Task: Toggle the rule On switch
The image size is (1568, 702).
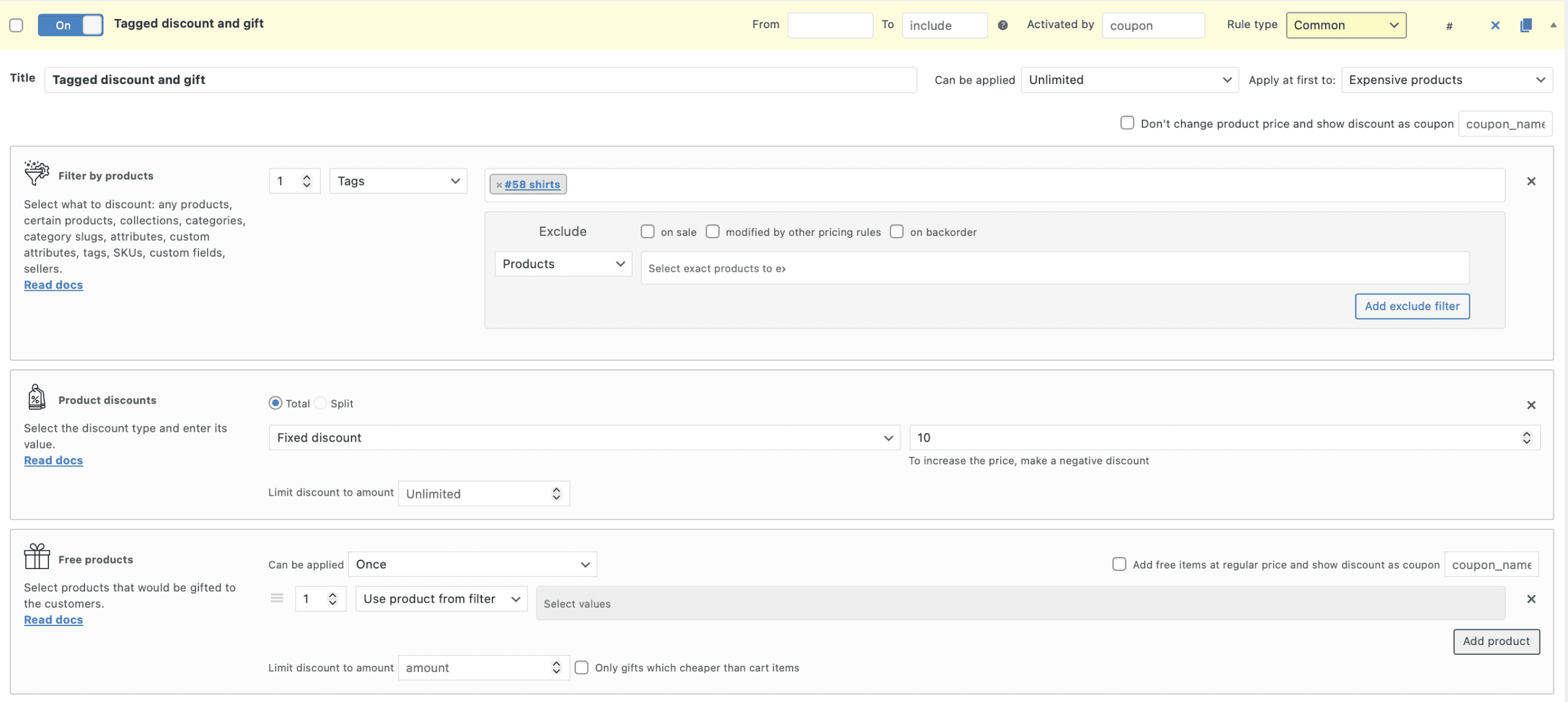Action: [x=70, y=25]
